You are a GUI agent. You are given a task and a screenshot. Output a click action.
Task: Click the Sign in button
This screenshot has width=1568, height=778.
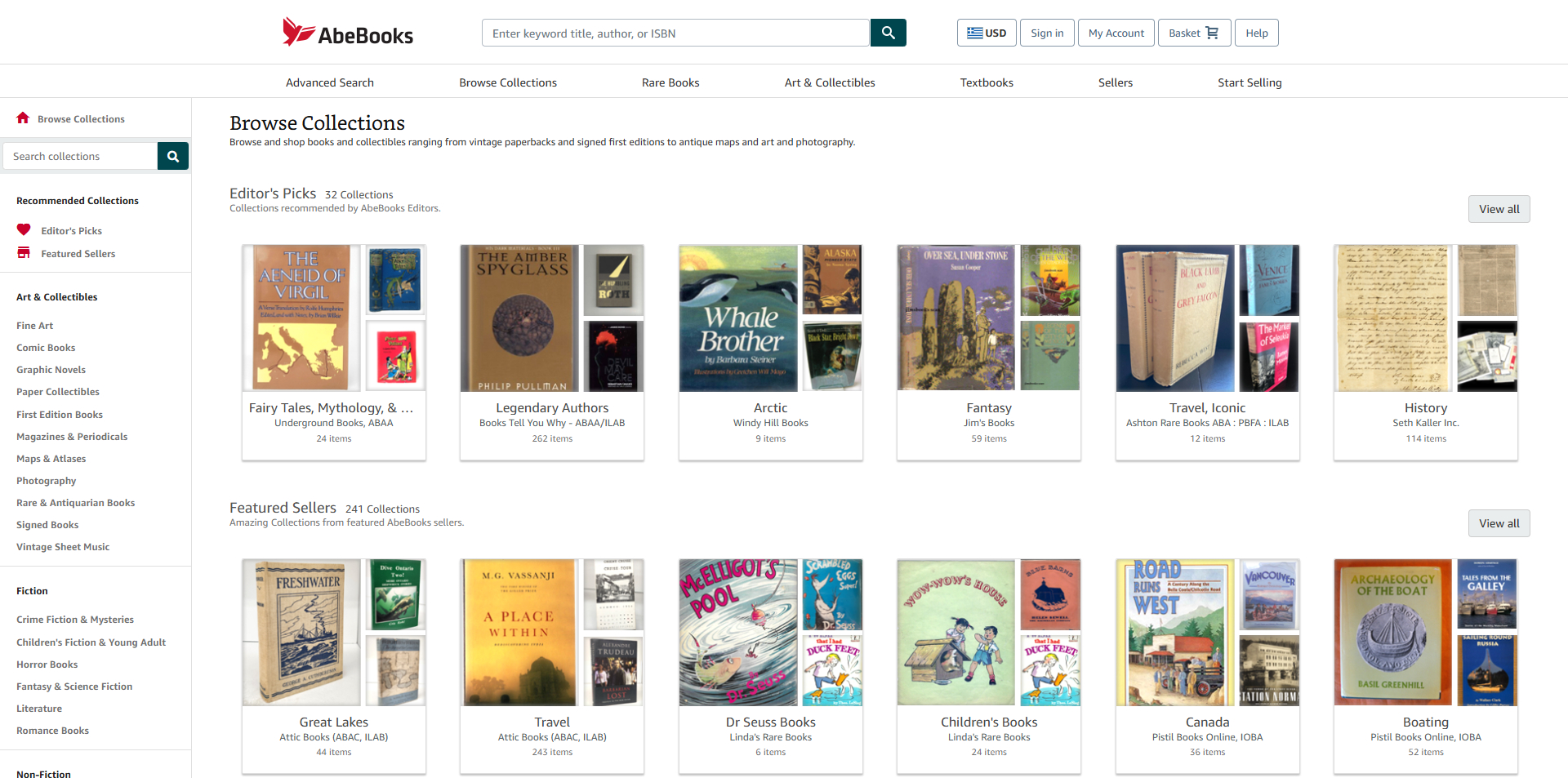pos(1046,33)
